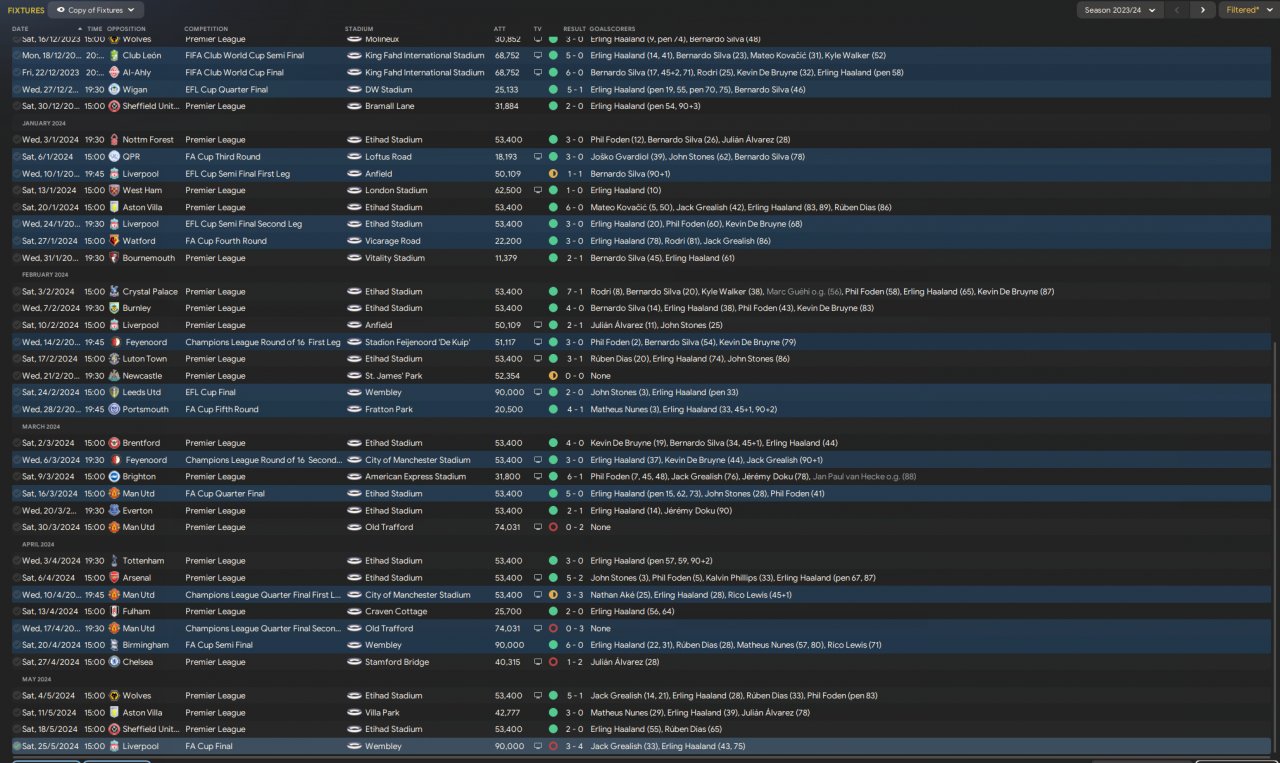The height and width of the screenshot is (763, 1280).
Task: Click the Burnley club badge
Action: click(114, 308)
